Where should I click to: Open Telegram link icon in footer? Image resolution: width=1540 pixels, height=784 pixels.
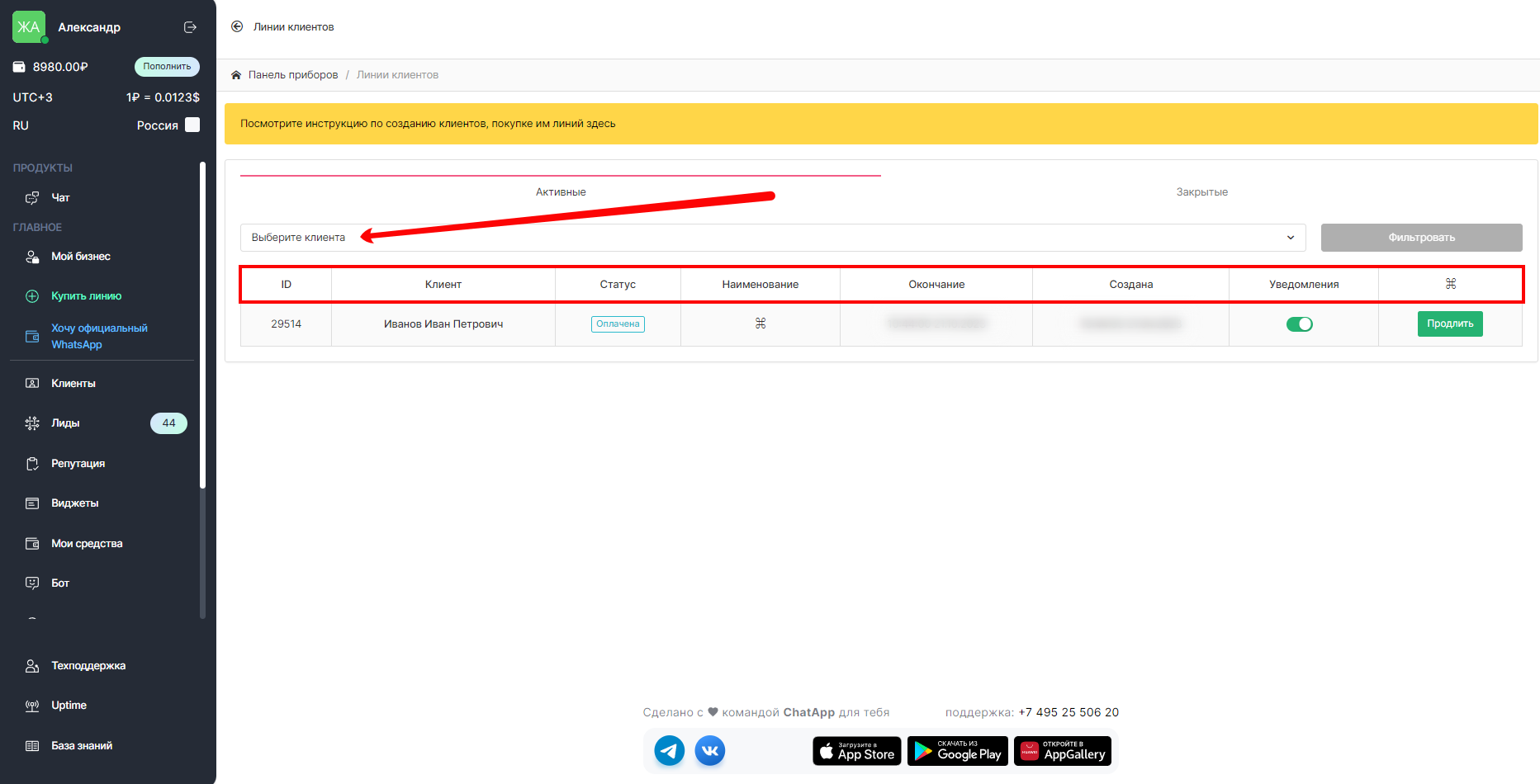[669, 751]
